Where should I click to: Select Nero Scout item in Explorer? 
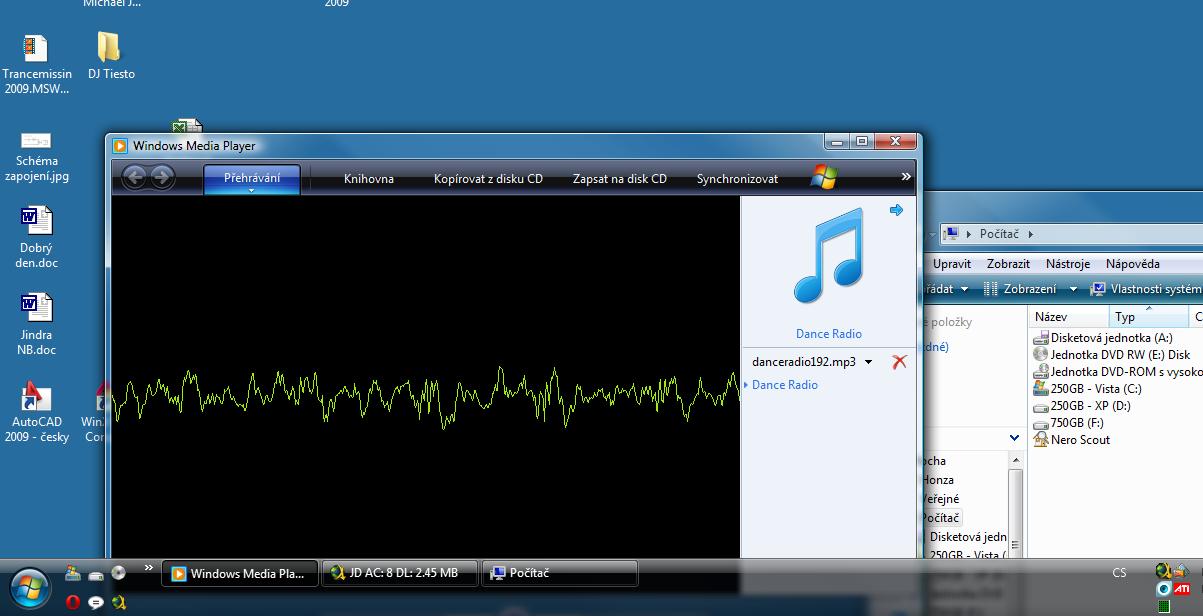click(1071, 440)
